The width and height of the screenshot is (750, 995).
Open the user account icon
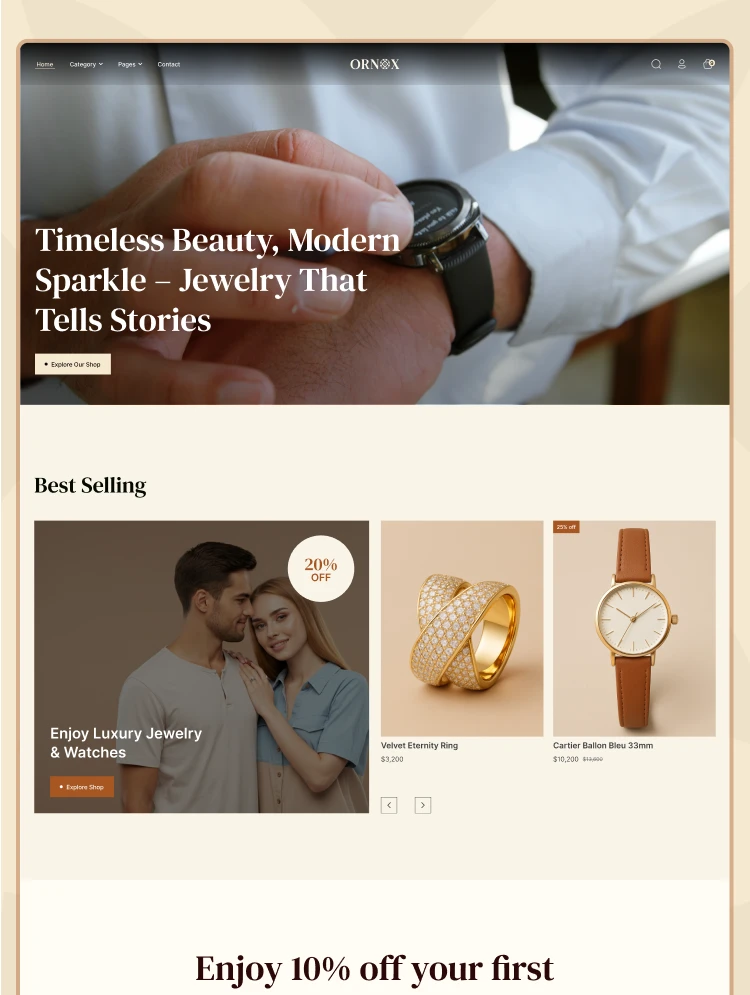tap(681, 64)
